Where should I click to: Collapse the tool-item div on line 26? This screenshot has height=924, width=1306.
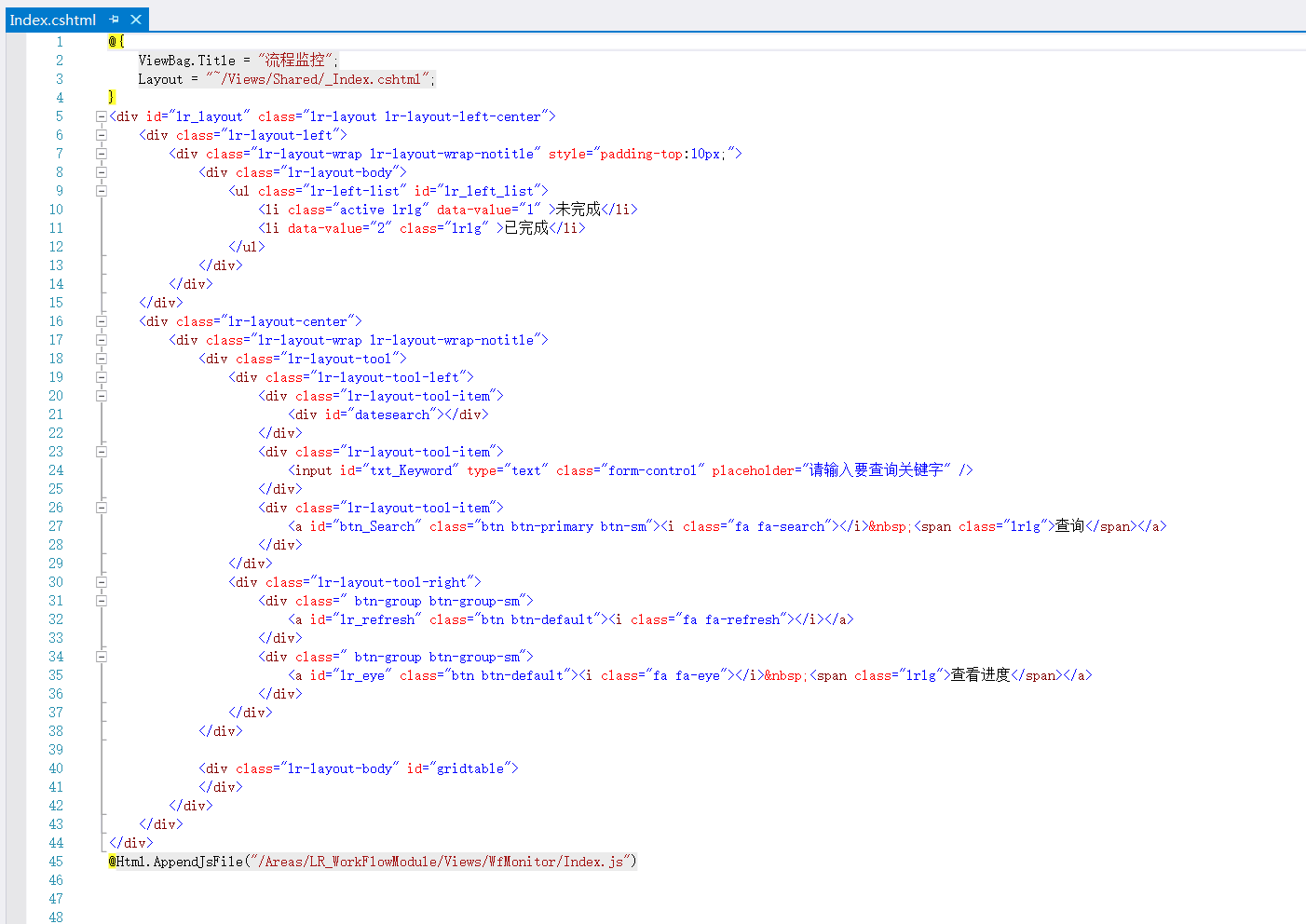pos(101,508)
